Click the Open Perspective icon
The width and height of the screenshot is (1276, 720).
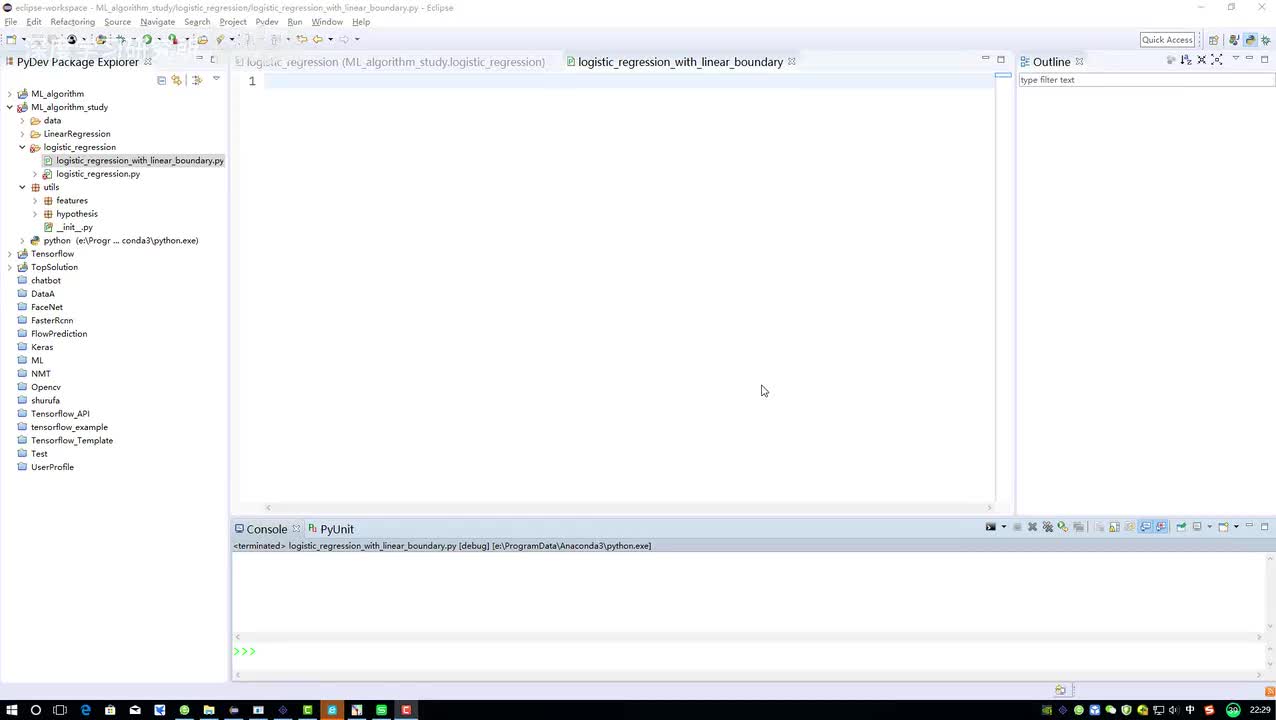point(1214,40)
